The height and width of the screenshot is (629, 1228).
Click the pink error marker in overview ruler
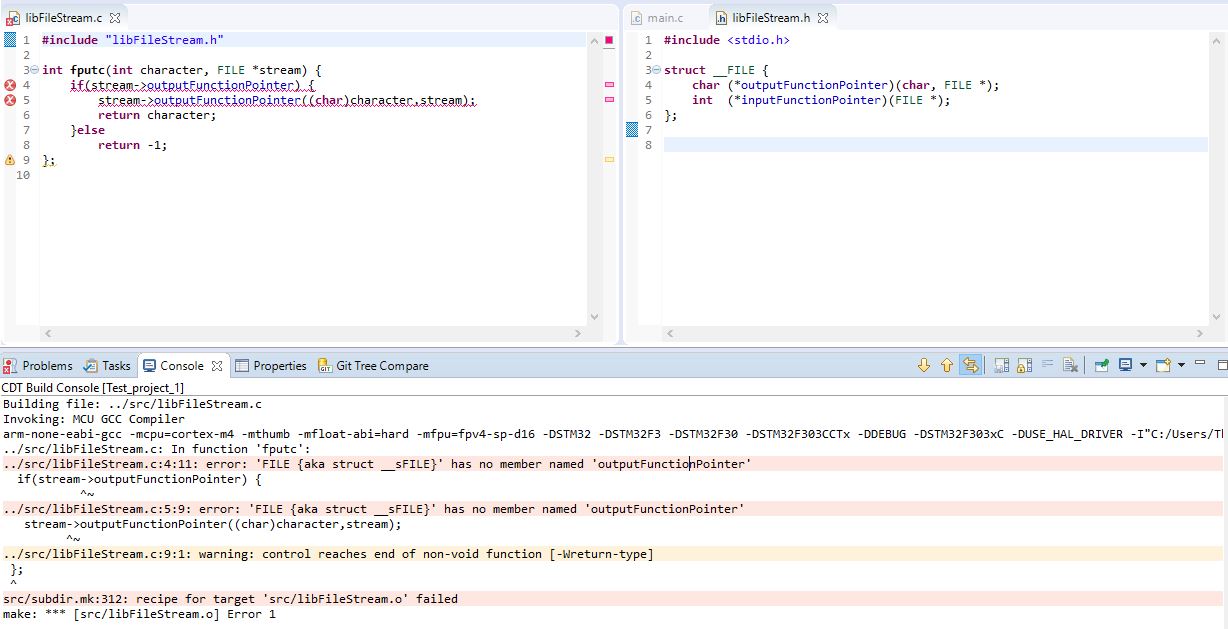click(609, 85)
